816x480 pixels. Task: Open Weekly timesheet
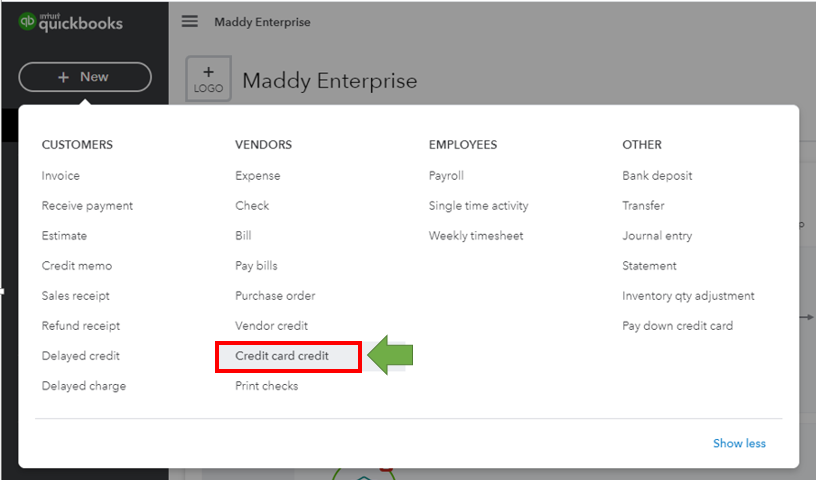(x=476, y=235)
